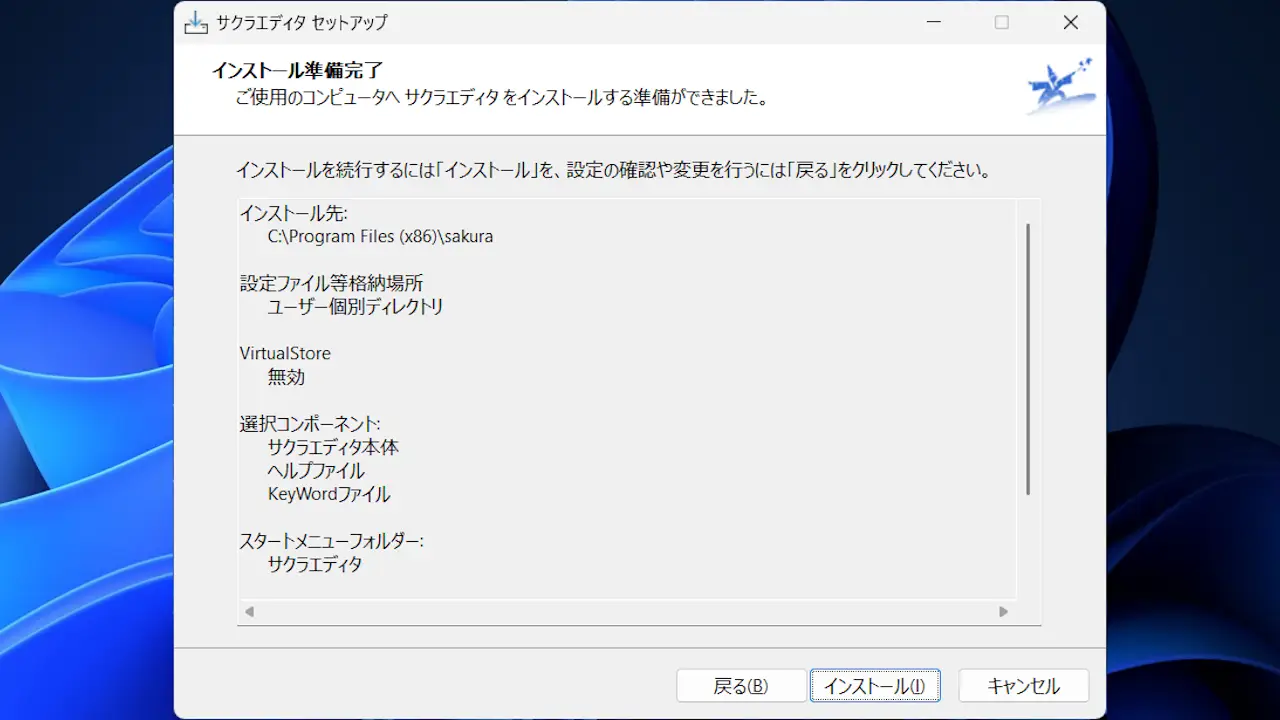Click the Sakura Editor logo image
Screen dimensions: 1280x720
pos(1060,87)
